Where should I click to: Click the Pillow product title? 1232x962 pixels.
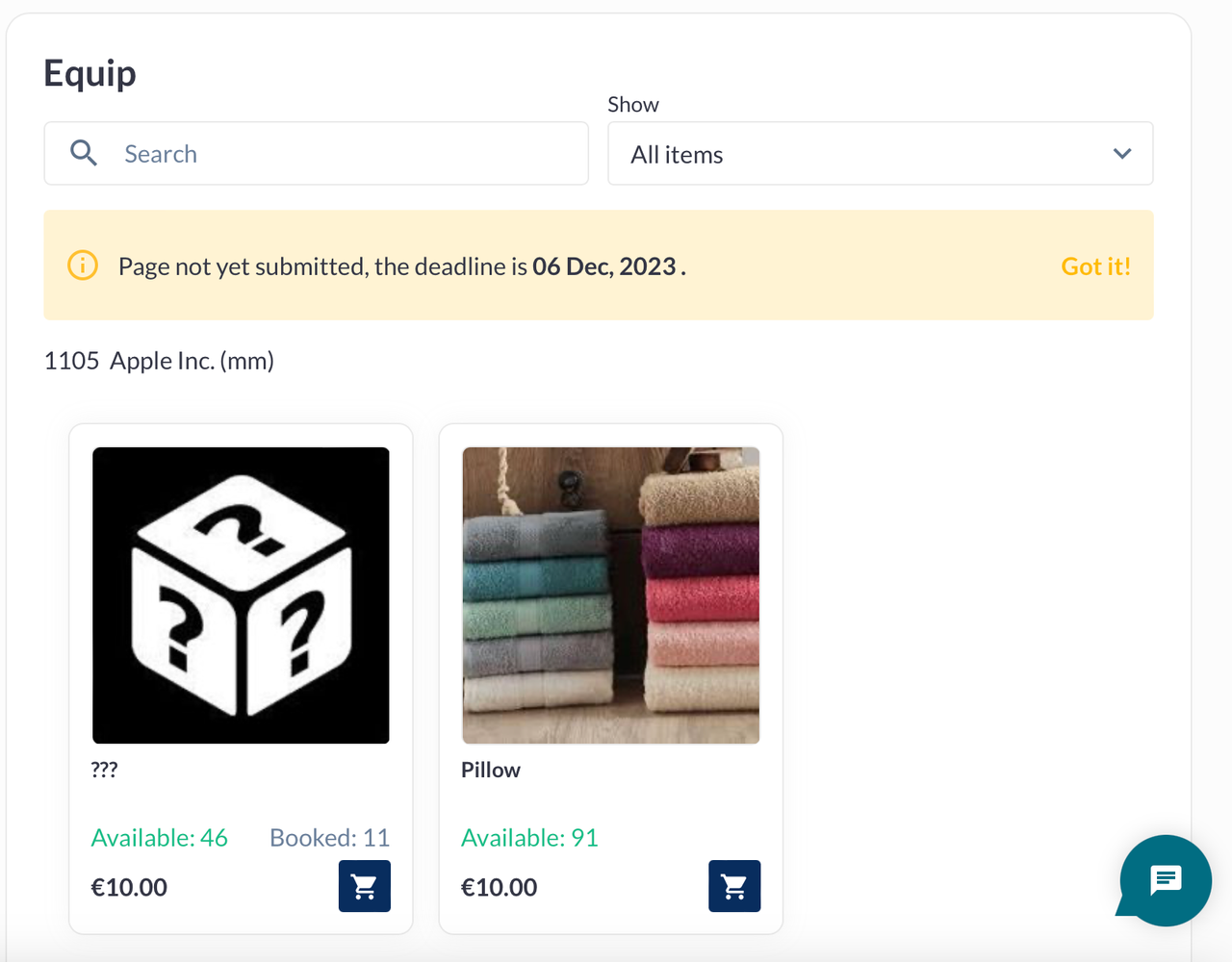click(490, 770)
